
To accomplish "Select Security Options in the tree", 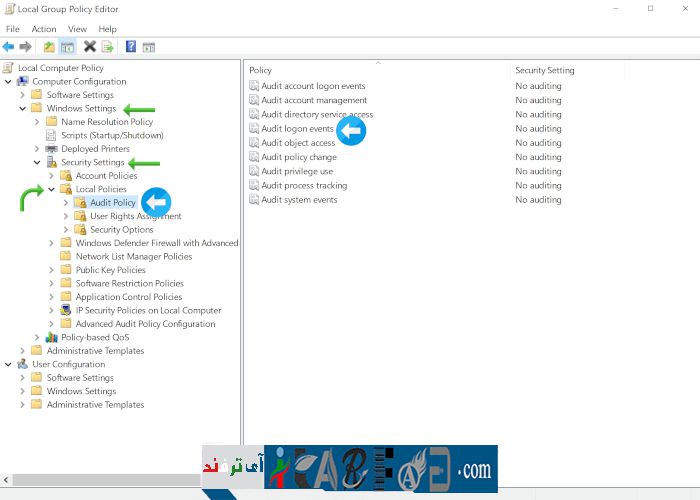I will pyautogui.click(x=121, y=230).
